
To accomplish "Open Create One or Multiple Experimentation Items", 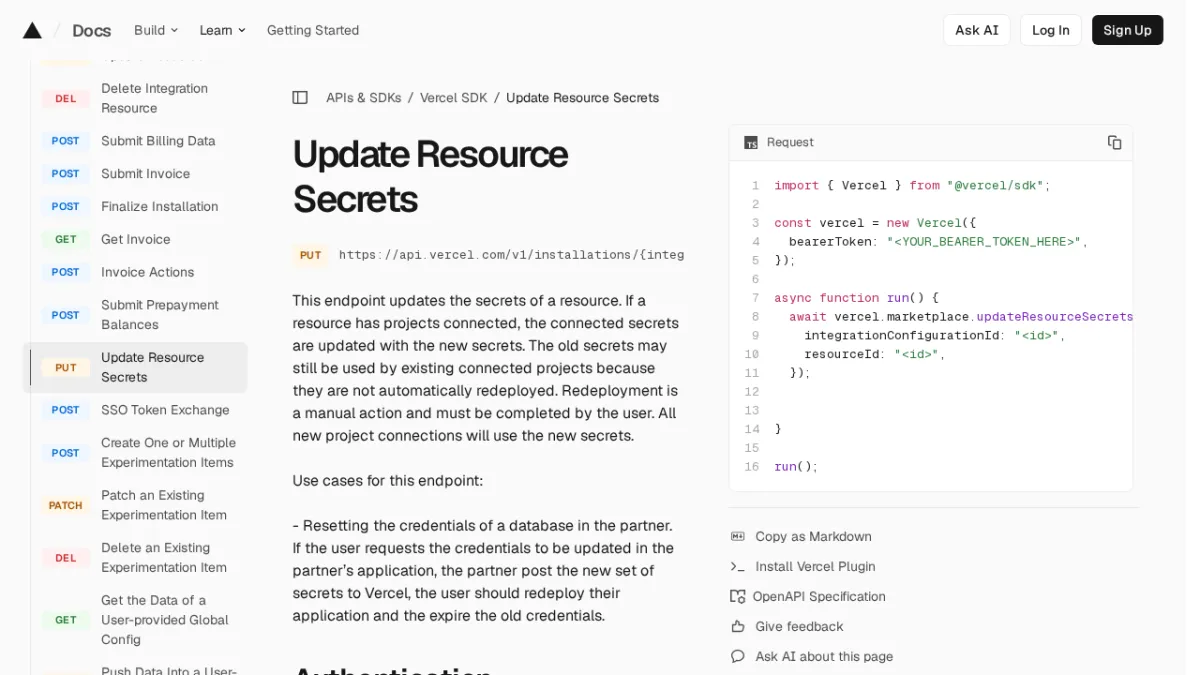I will 169,453.
